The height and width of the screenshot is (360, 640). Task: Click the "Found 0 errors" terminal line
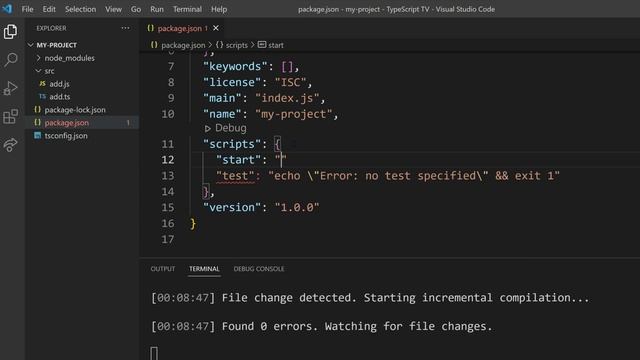322,327
